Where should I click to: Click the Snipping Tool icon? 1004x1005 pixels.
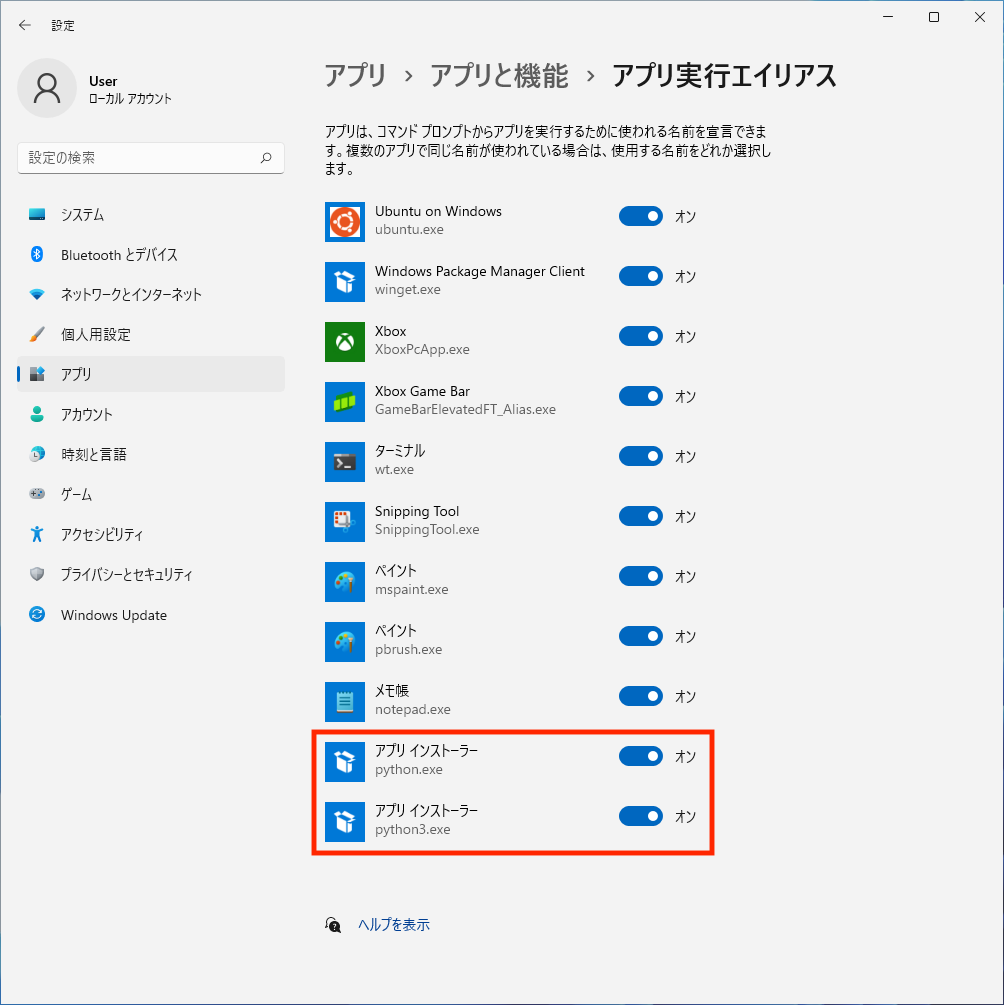(345, 521)
